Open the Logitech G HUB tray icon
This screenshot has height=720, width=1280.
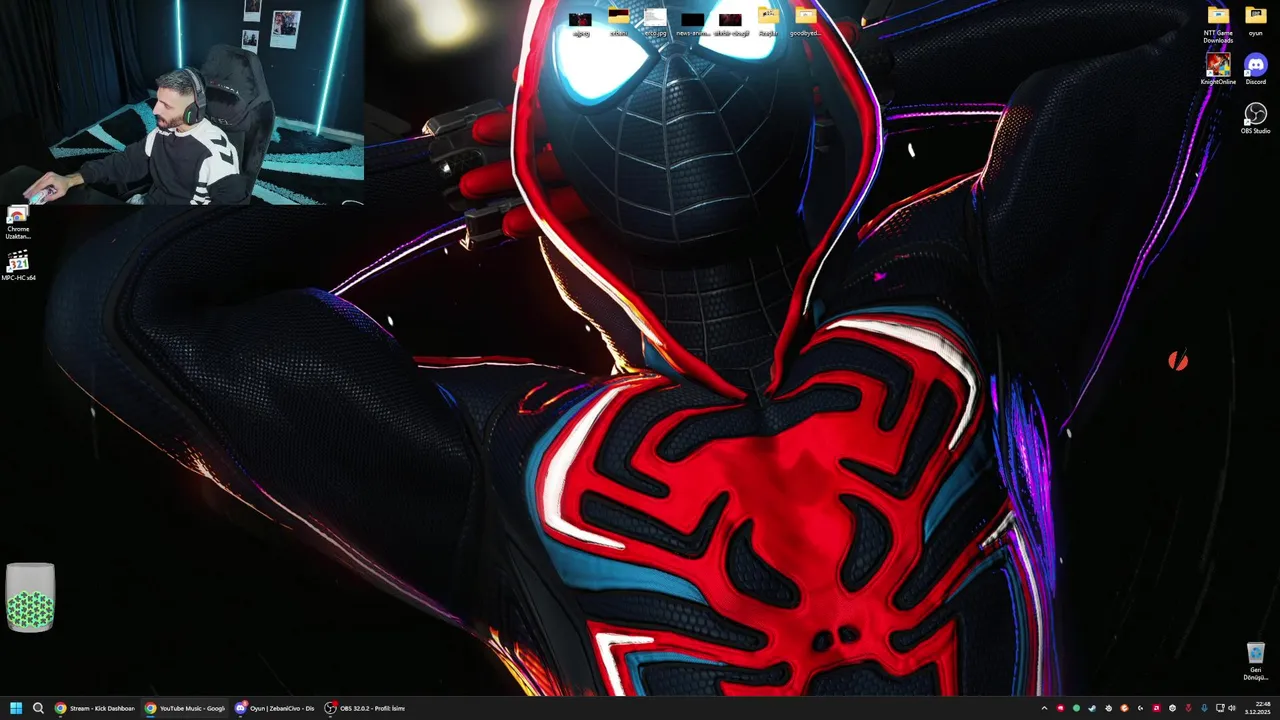(1141, 708)
